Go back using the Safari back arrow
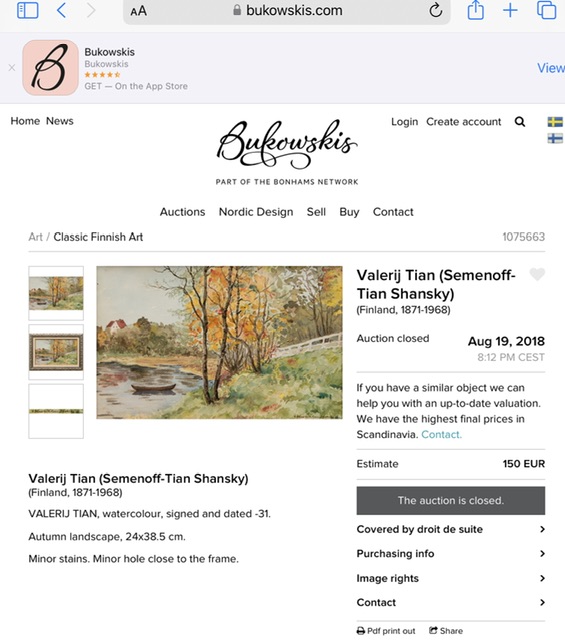Image resolution: width=565 pixels, height=640 pixels. (61, 10)
